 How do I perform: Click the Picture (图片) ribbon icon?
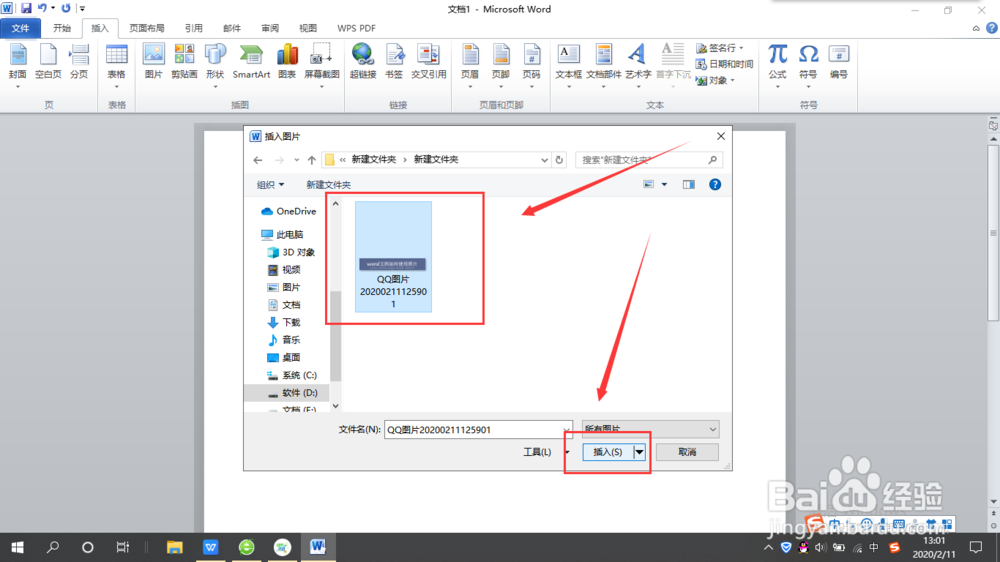[154, 62]
